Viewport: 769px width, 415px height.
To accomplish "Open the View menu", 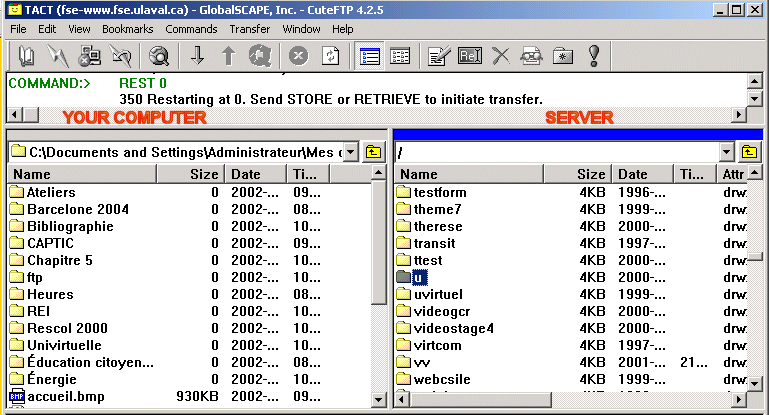I will tap(79, 29).
